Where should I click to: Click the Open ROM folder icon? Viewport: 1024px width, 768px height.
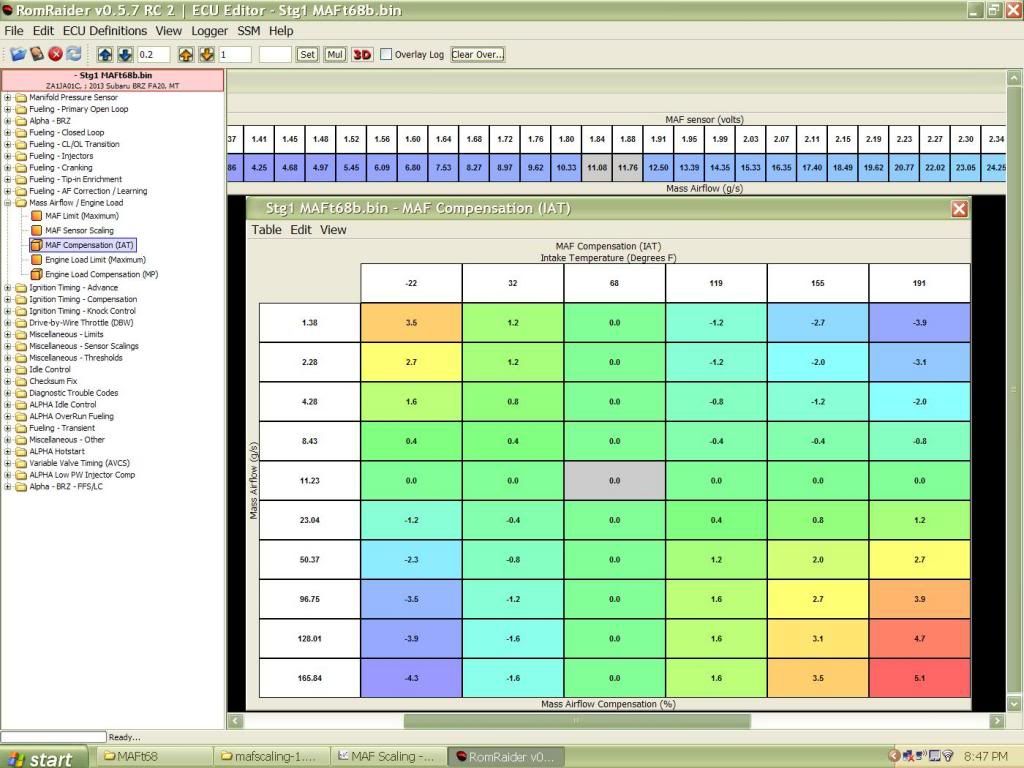[18, 54]
